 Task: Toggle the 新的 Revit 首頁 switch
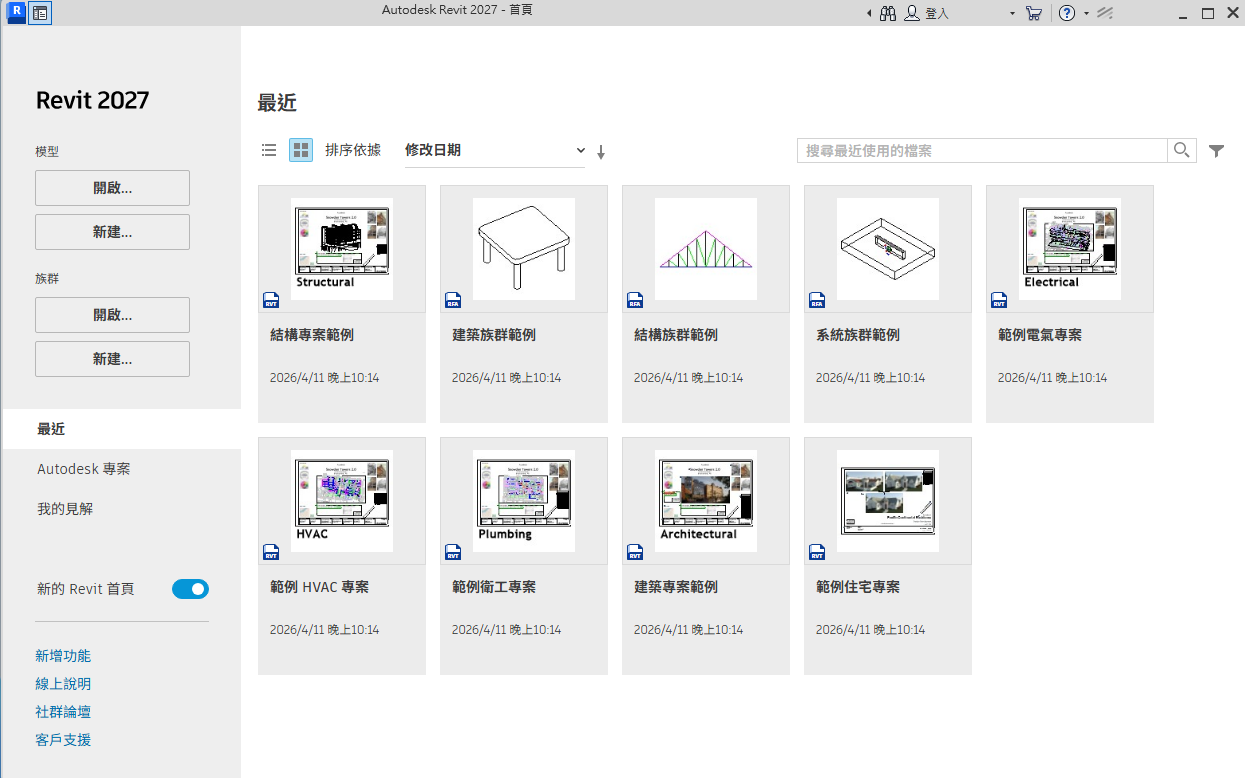(x=190, y=589)
